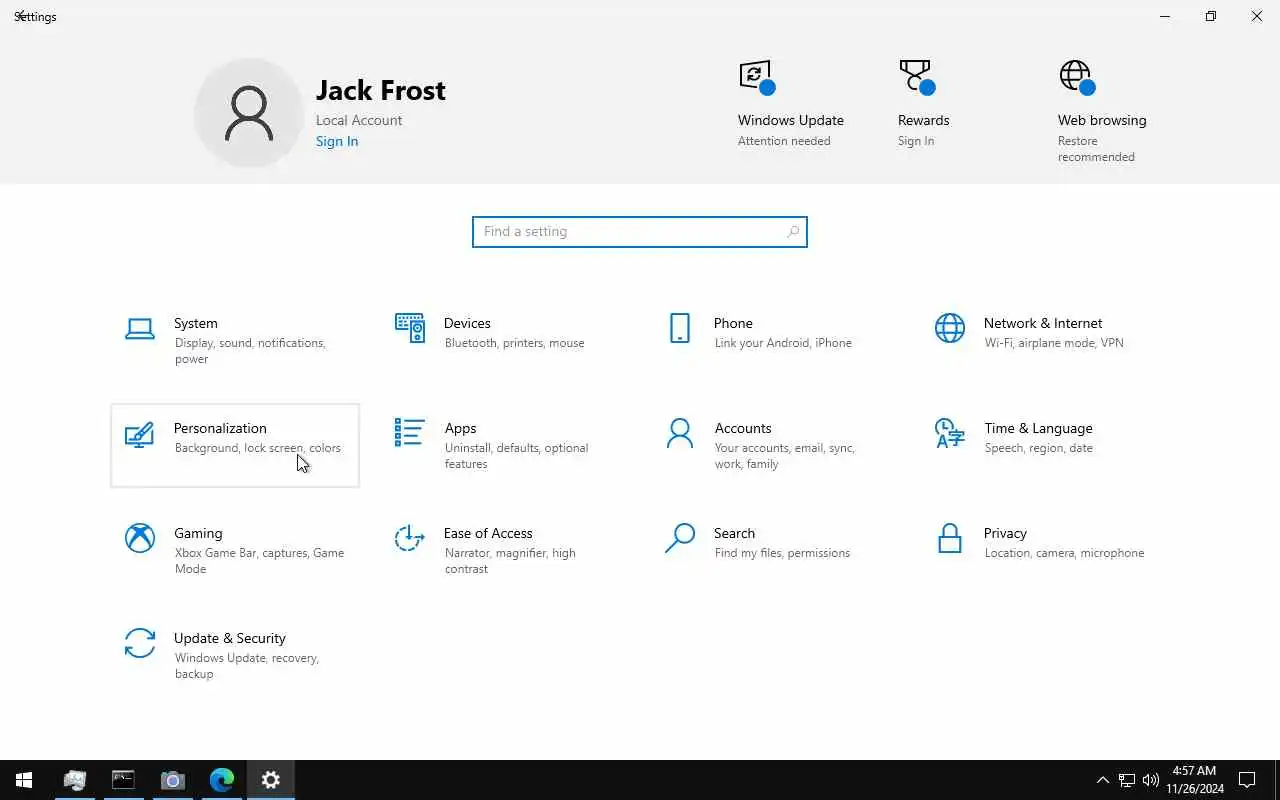This screenshot has width=1280, height=800.
Task: Click the Search magnifier category icon
Action: 680,538
